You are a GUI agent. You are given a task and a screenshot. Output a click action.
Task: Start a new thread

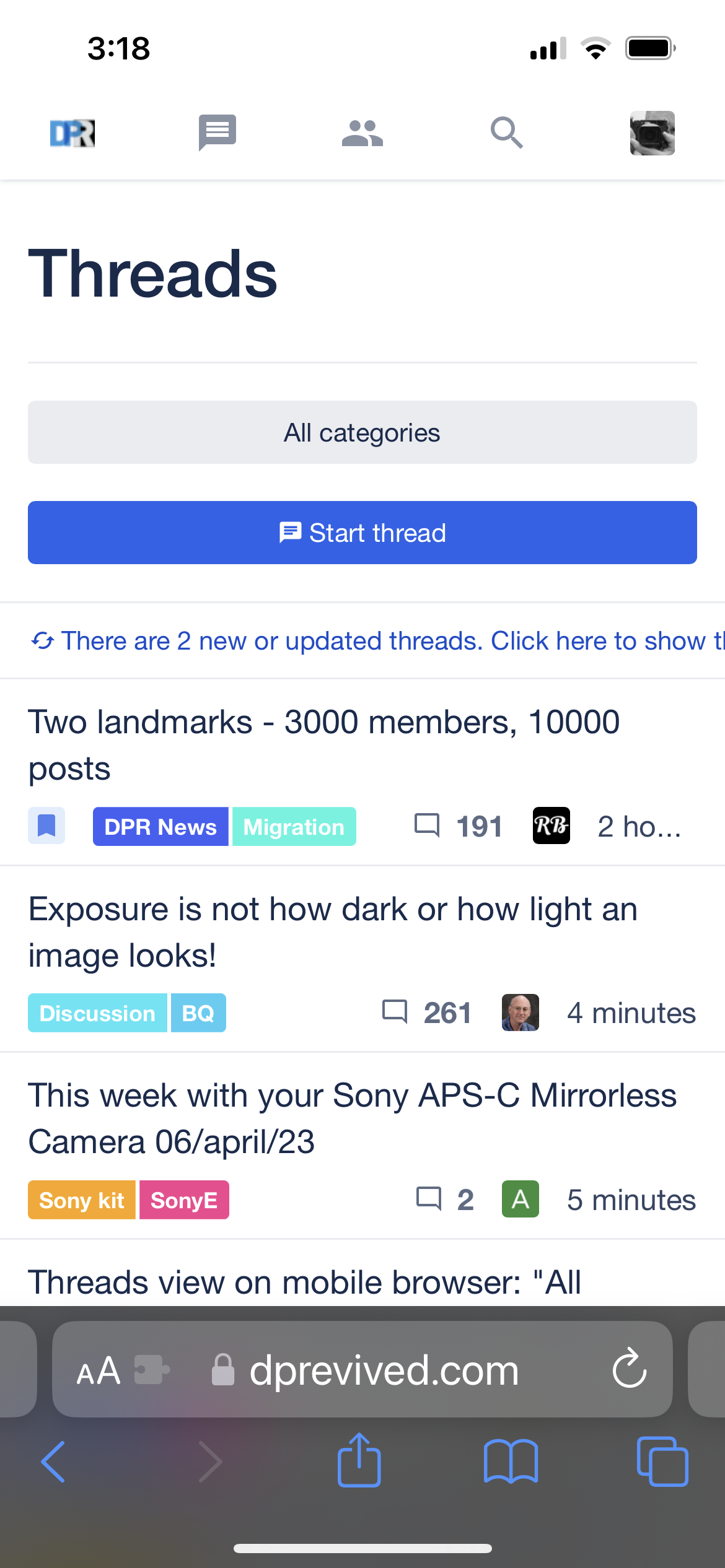pos(362,533)
